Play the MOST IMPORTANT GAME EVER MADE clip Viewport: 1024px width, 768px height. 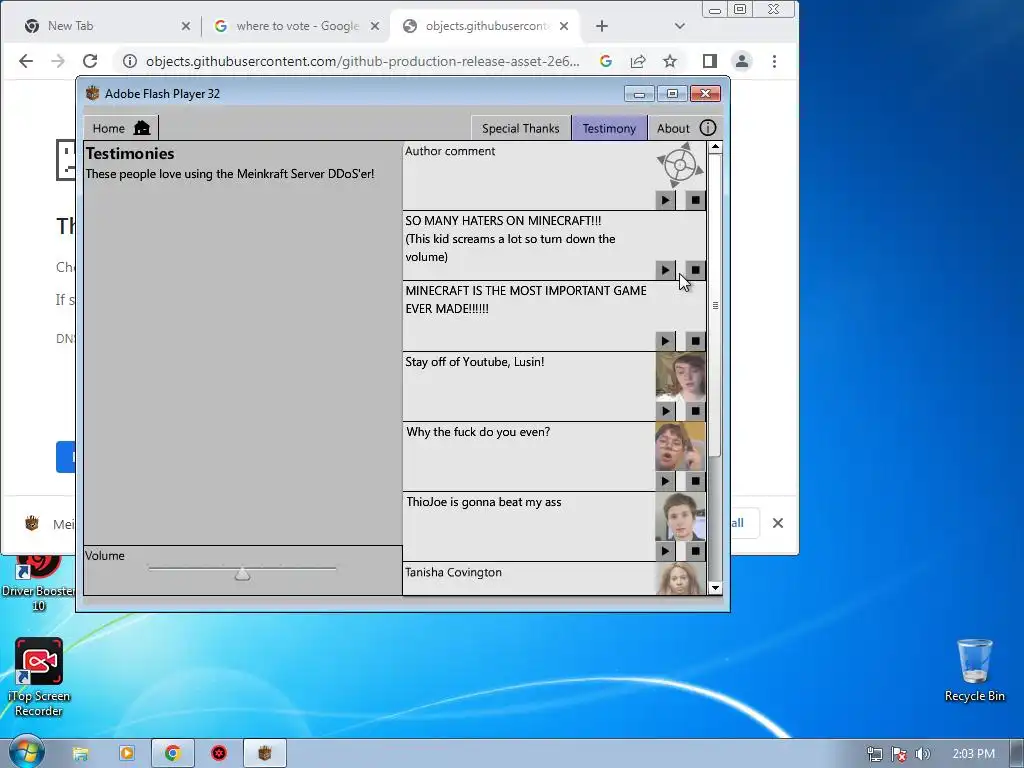coord(665,340)
